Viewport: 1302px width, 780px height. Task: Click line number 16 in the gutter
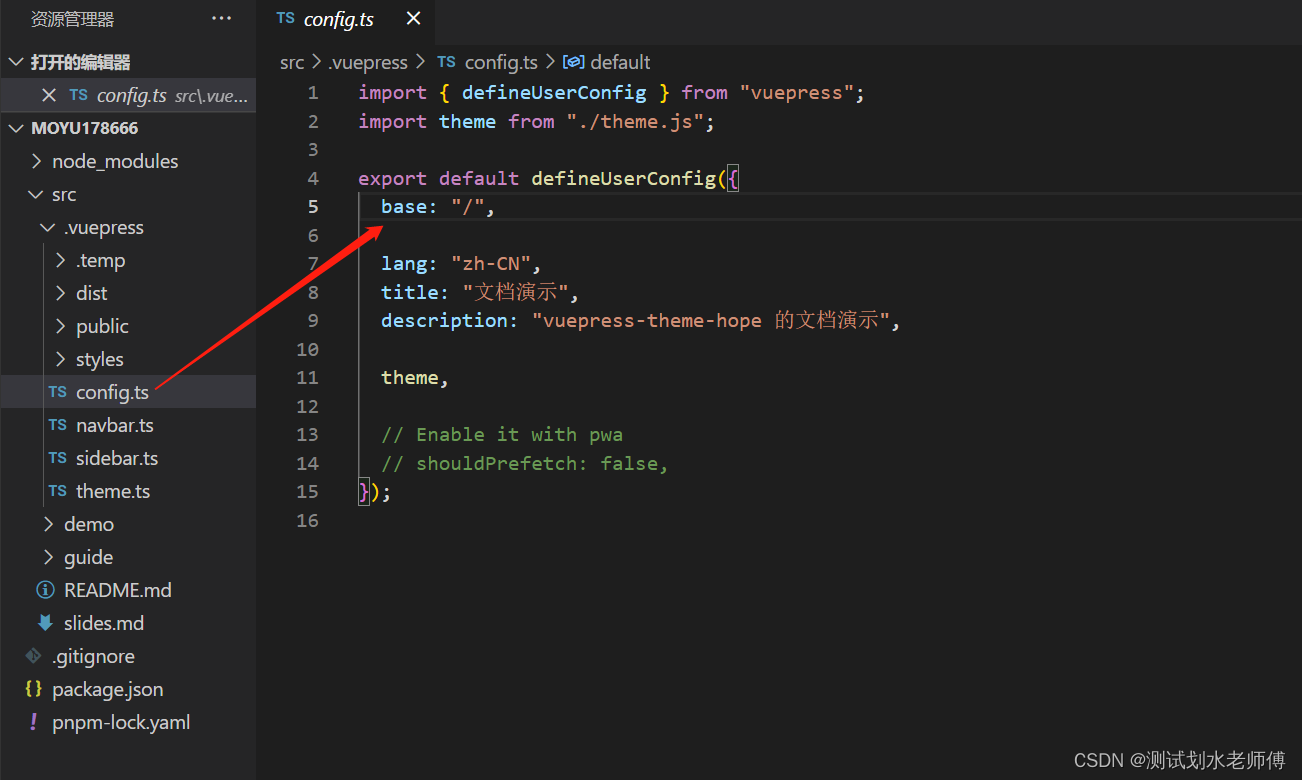[x=307, y=520]
